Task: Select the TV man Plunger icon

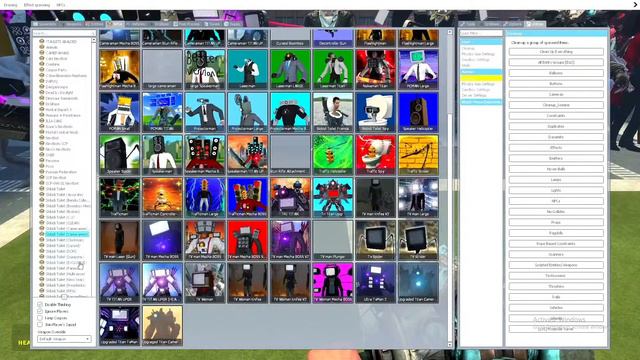Action: click(333, 240)
